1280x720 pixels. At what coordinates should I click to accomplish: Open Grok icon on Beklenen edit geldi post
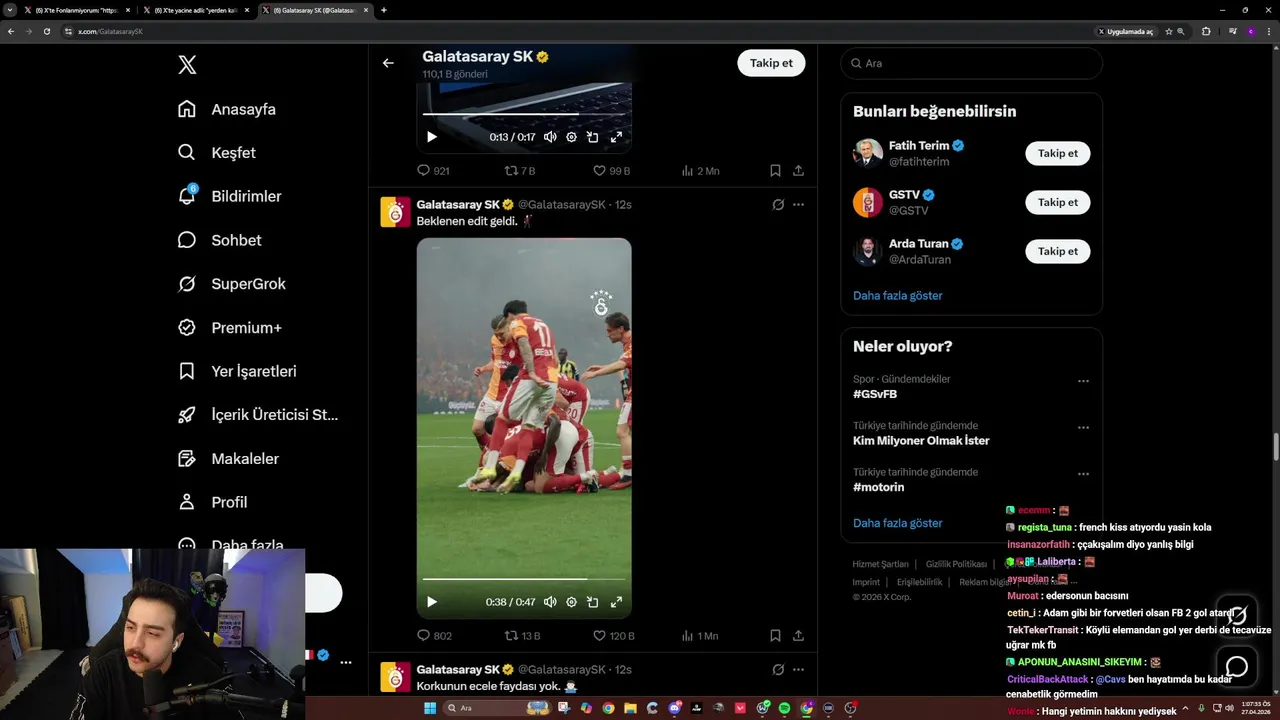click(777, 204)
